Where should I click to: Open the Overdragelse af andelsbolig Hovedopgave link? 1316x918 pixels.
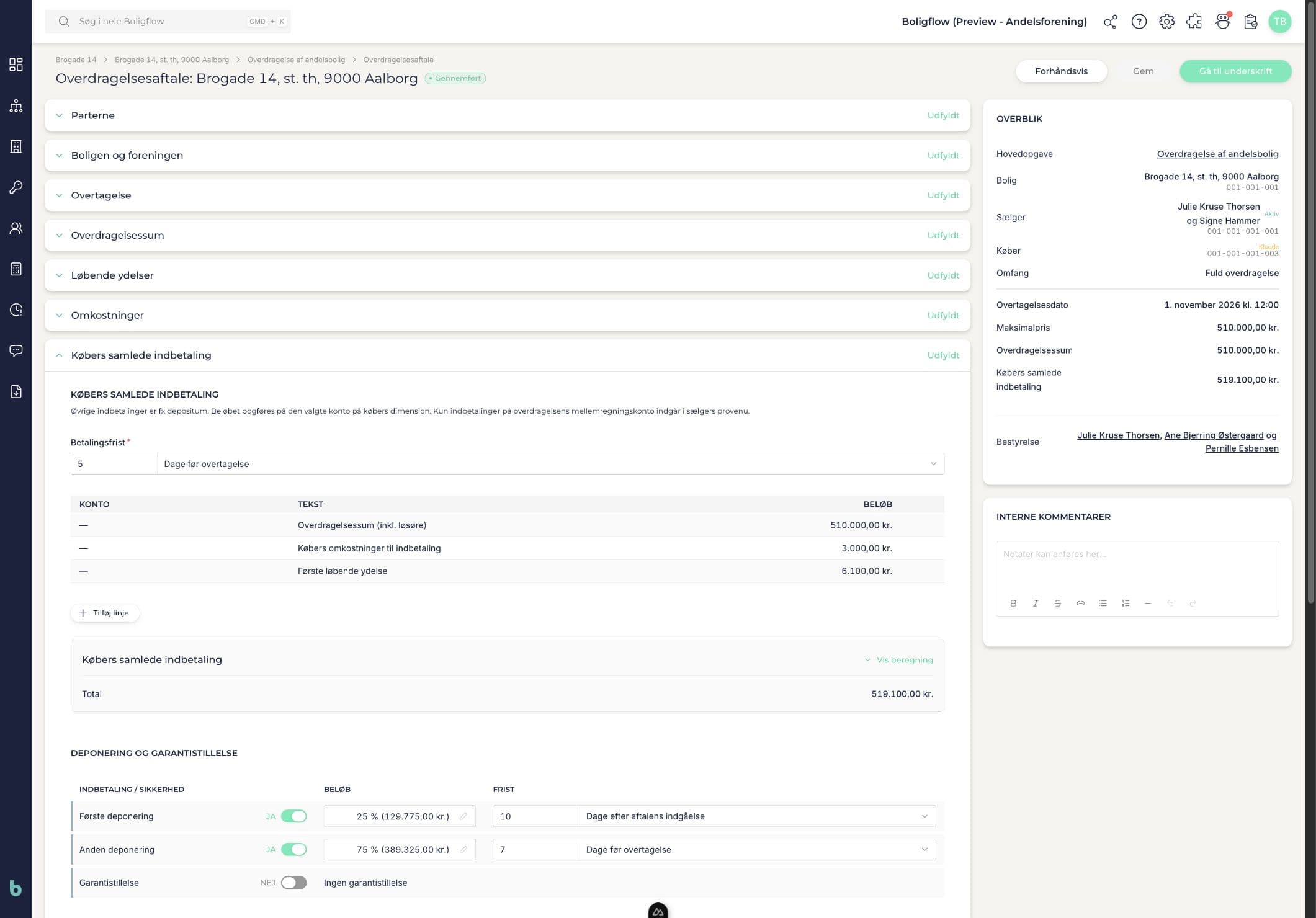point(1217,154)
